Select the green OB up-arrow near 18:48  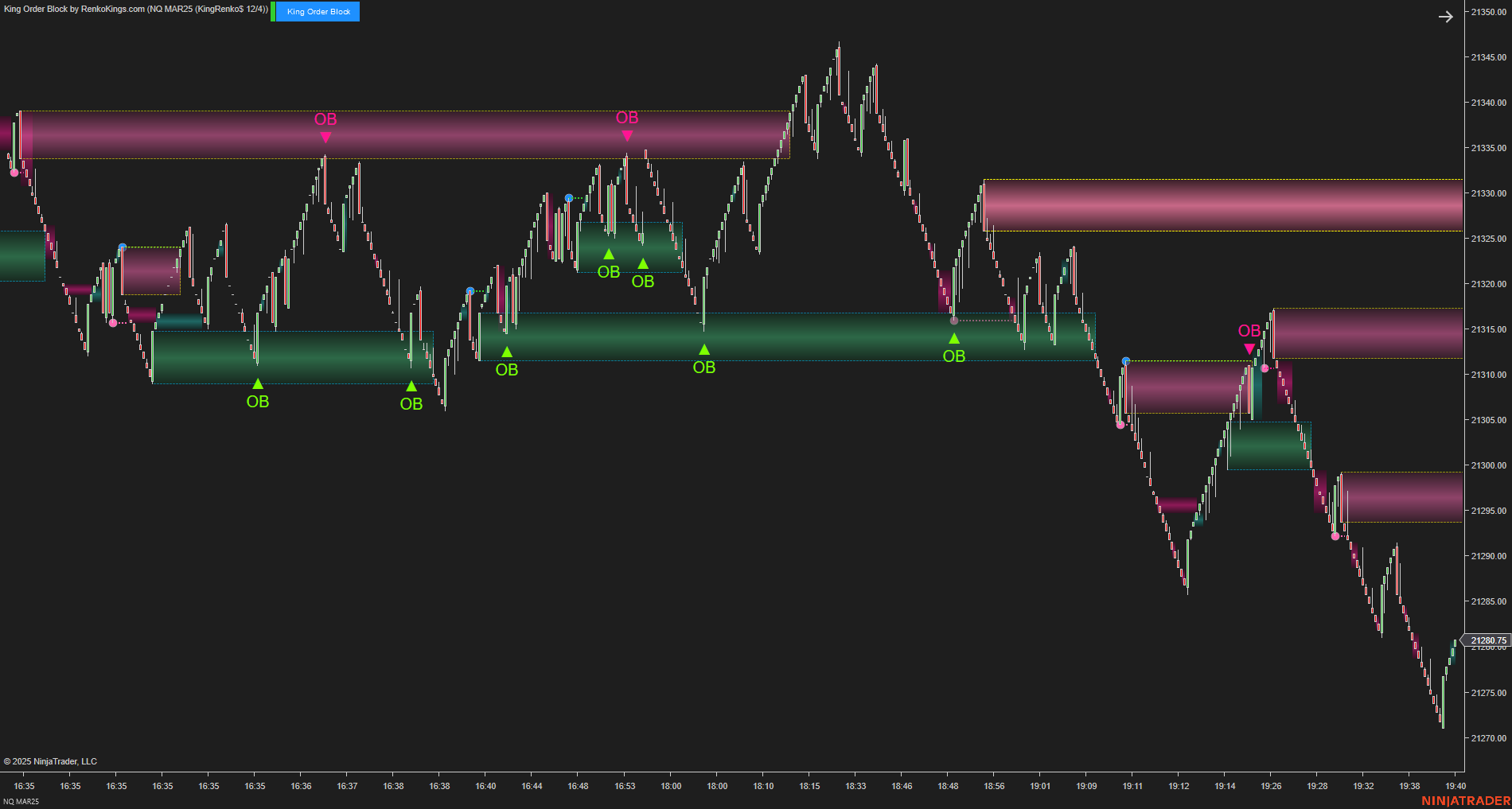(953, 337)
